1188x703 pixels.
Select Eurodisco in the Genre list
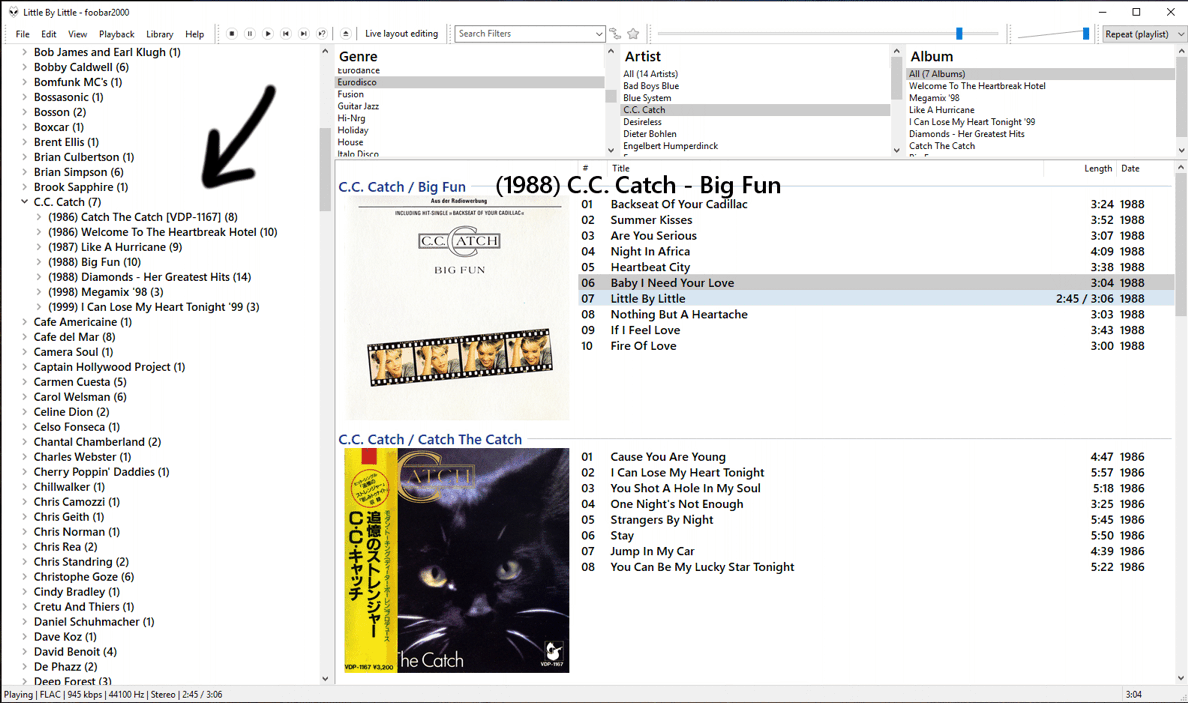coord(470,82)
